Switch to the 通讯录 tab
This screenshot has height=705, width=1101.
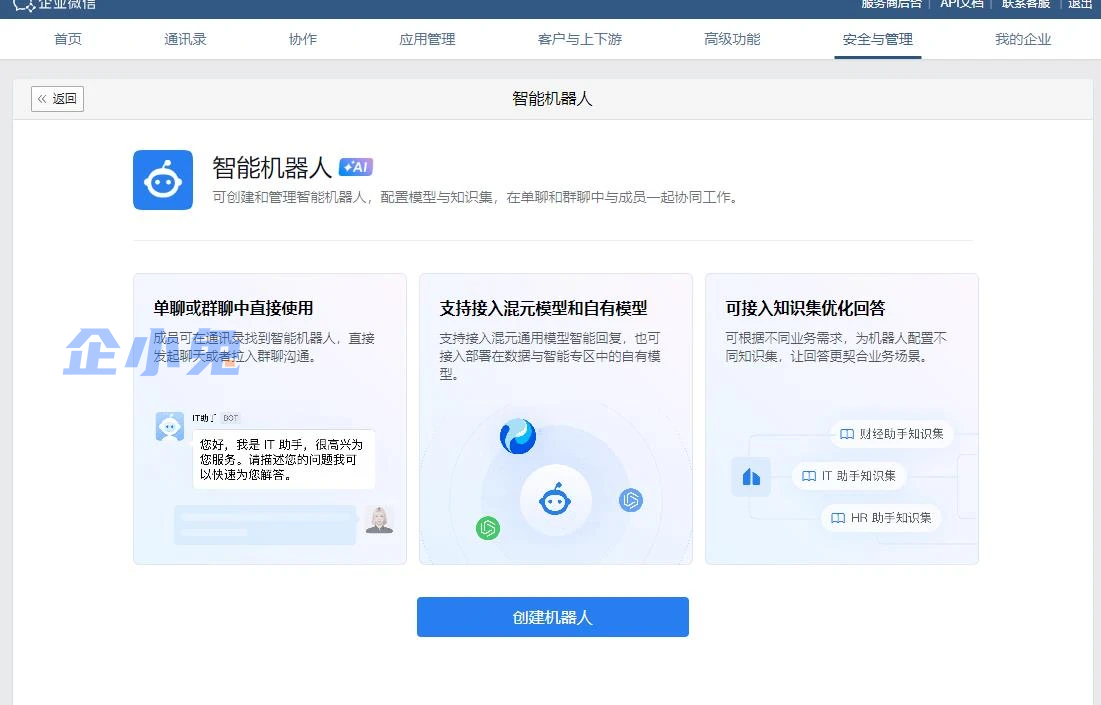[x=185, y=39]
